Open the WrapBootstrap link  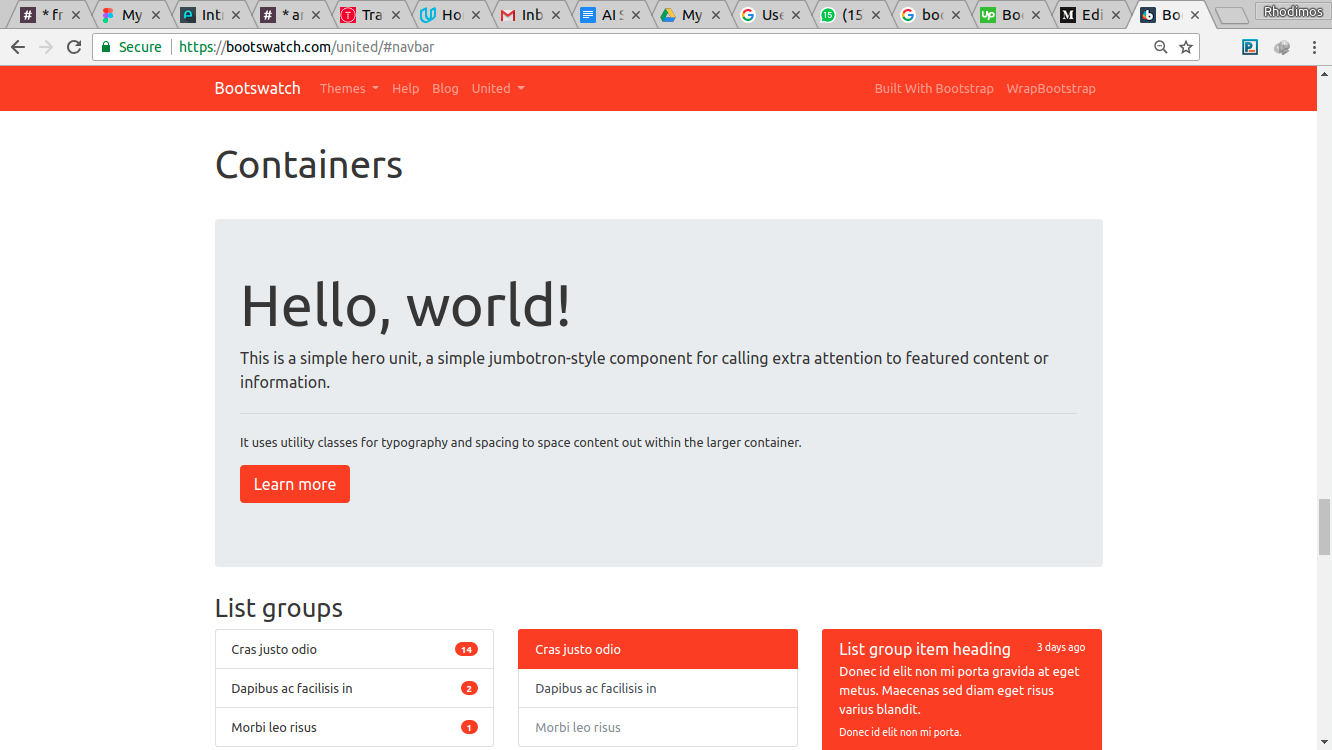pos(1051,88)
